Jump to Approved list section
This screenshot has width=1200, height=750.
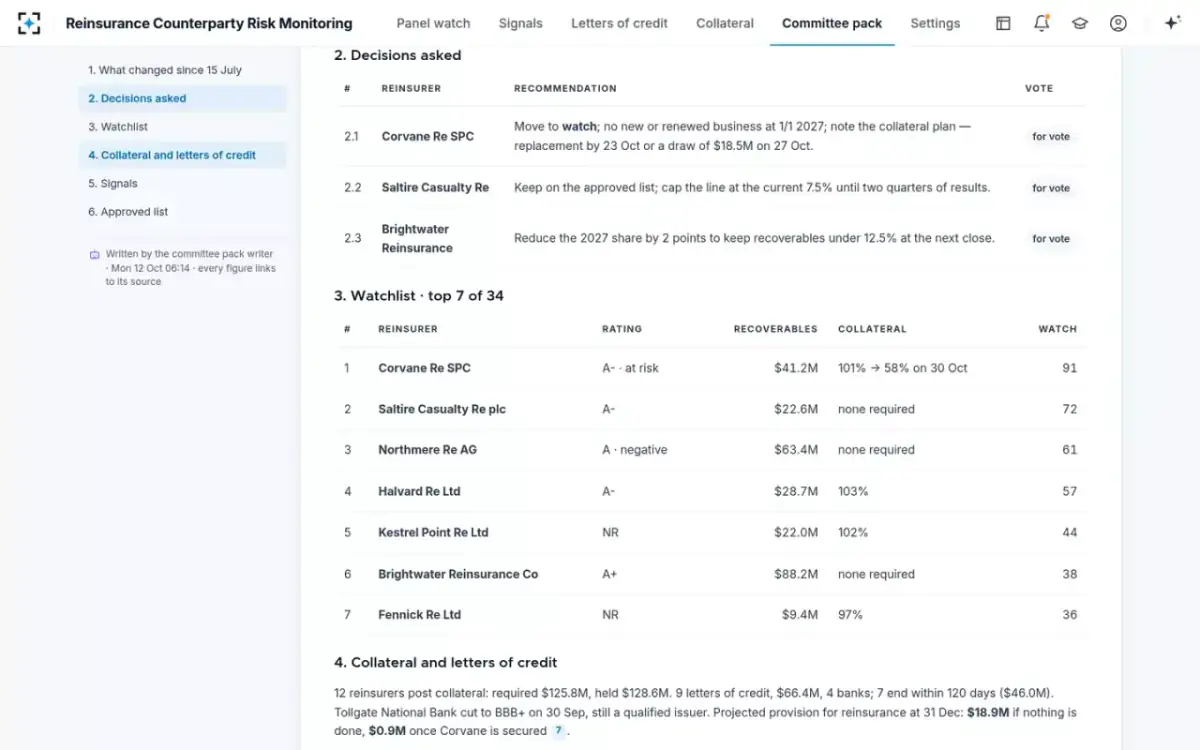tap(182, 212)
